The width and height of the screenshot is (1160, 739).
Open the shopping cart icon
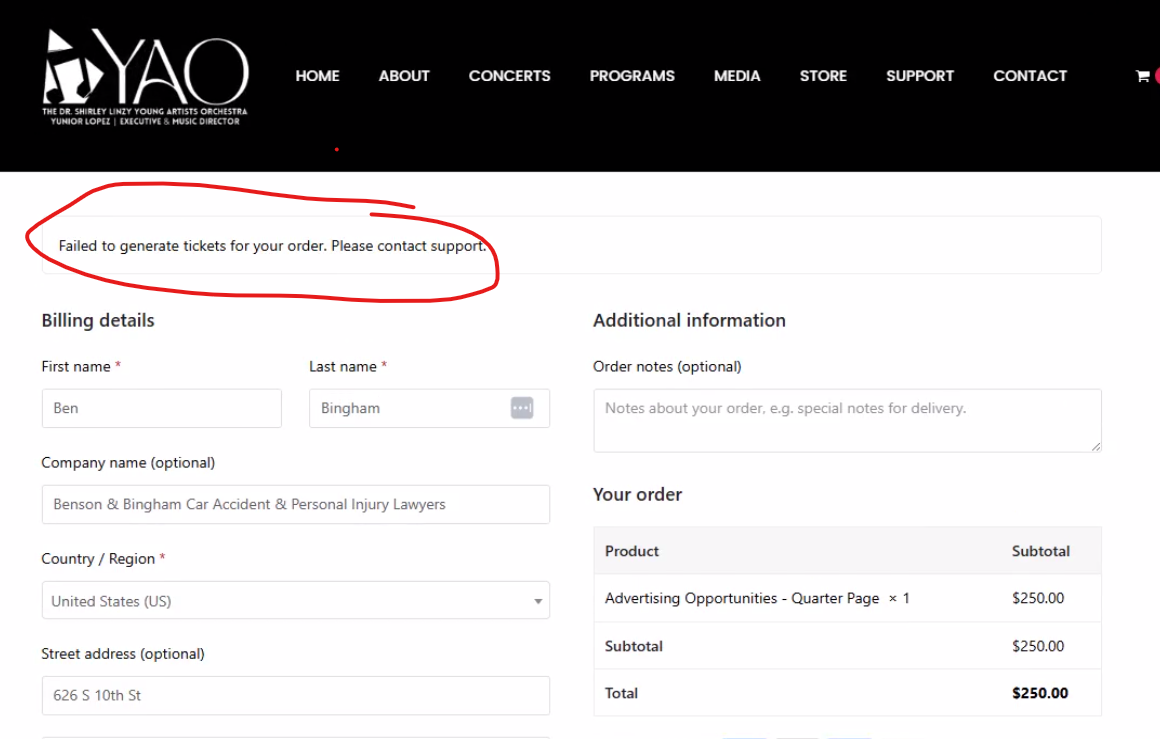1142,76
